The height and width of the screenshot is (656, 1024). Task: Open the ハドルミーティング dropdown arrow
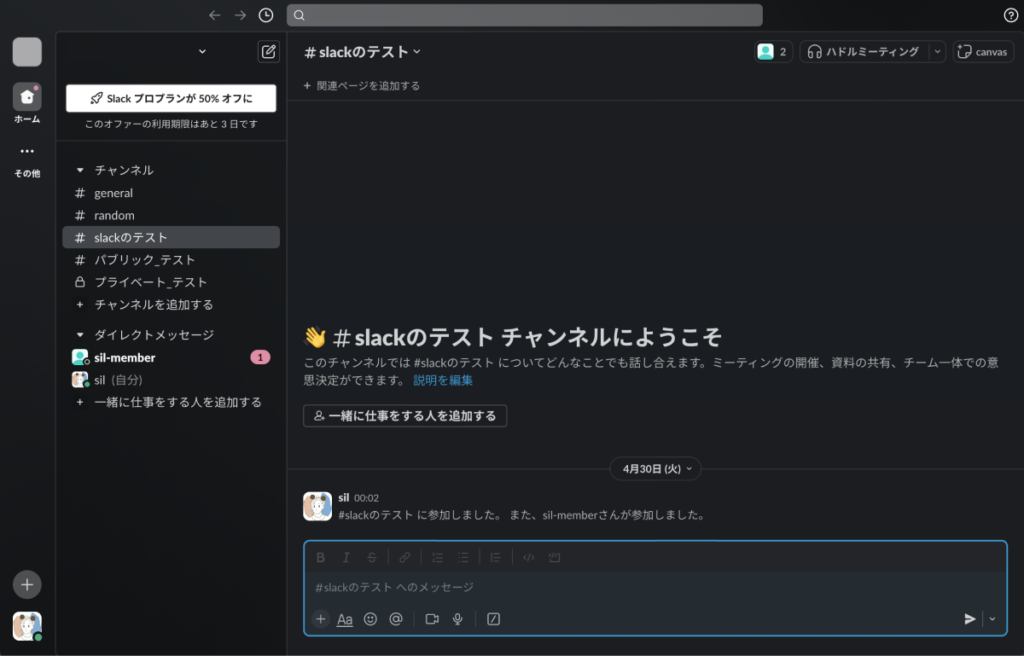[x=937, y=52]
